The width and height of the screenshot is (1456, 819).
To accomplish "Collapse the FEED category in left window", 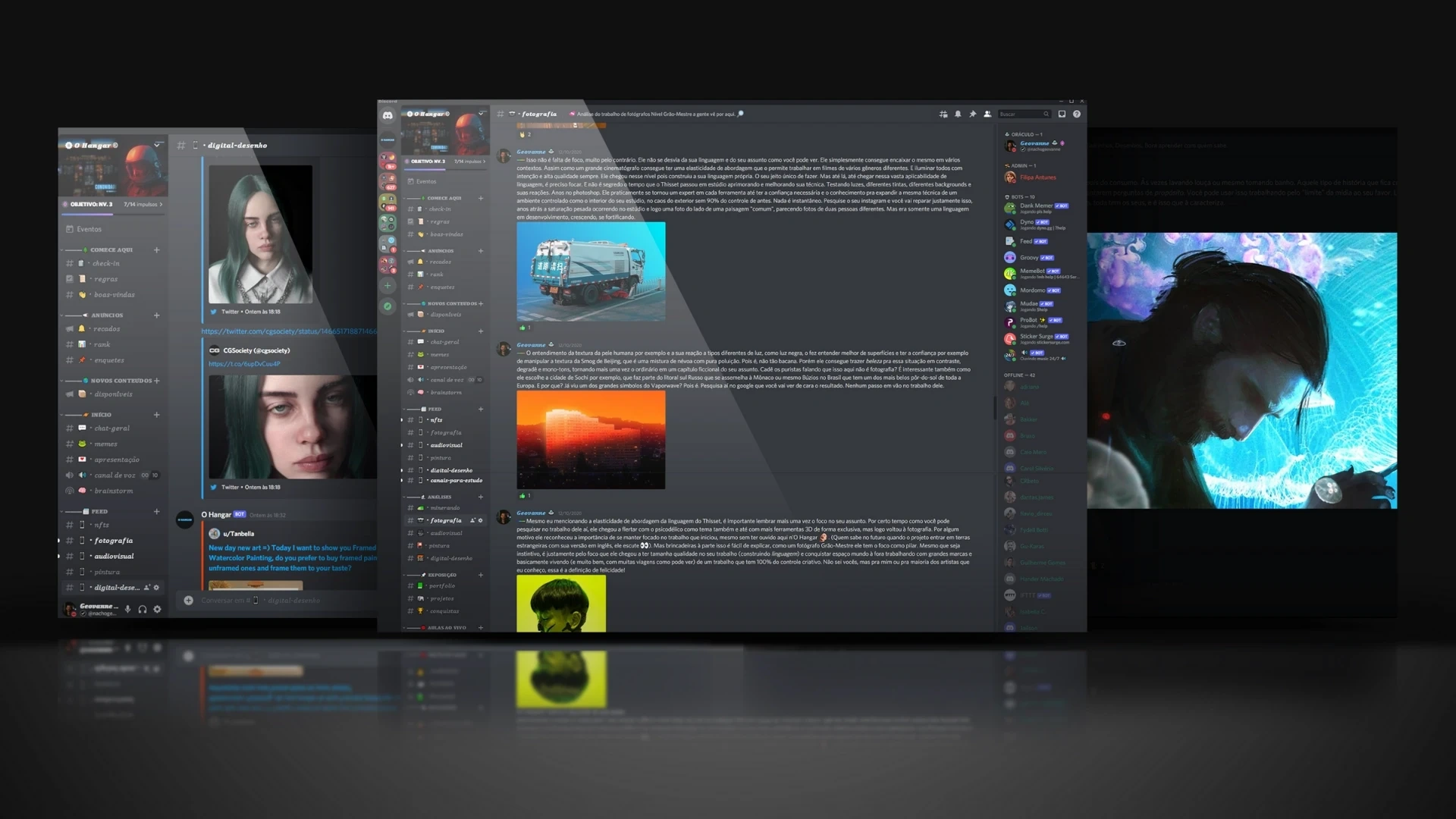I will pyautogui.click(x=99, y=511).
